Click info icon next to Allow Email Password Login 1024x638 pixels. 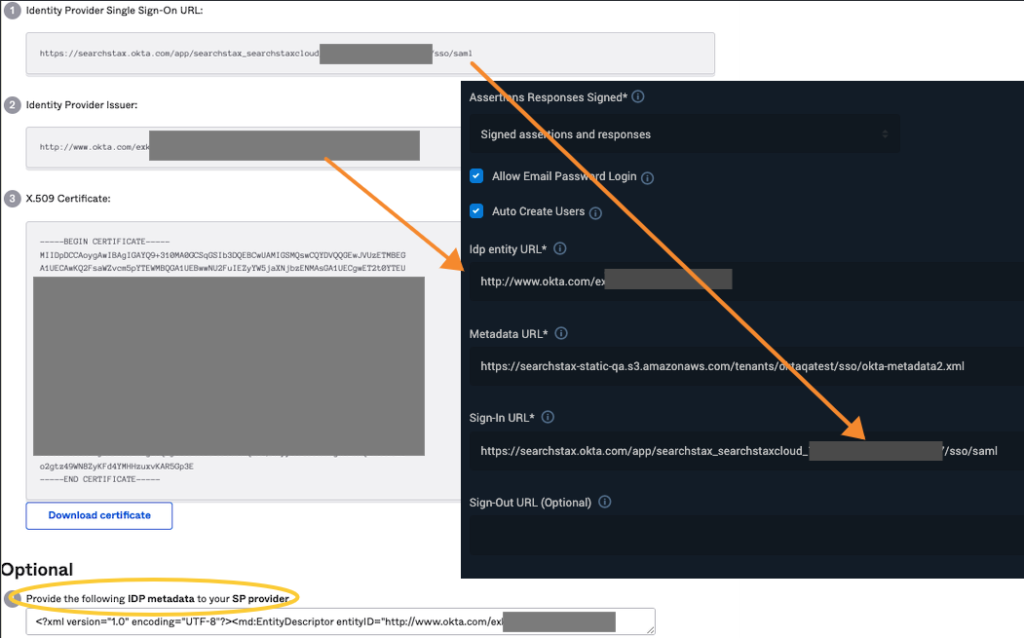(647, 178)
